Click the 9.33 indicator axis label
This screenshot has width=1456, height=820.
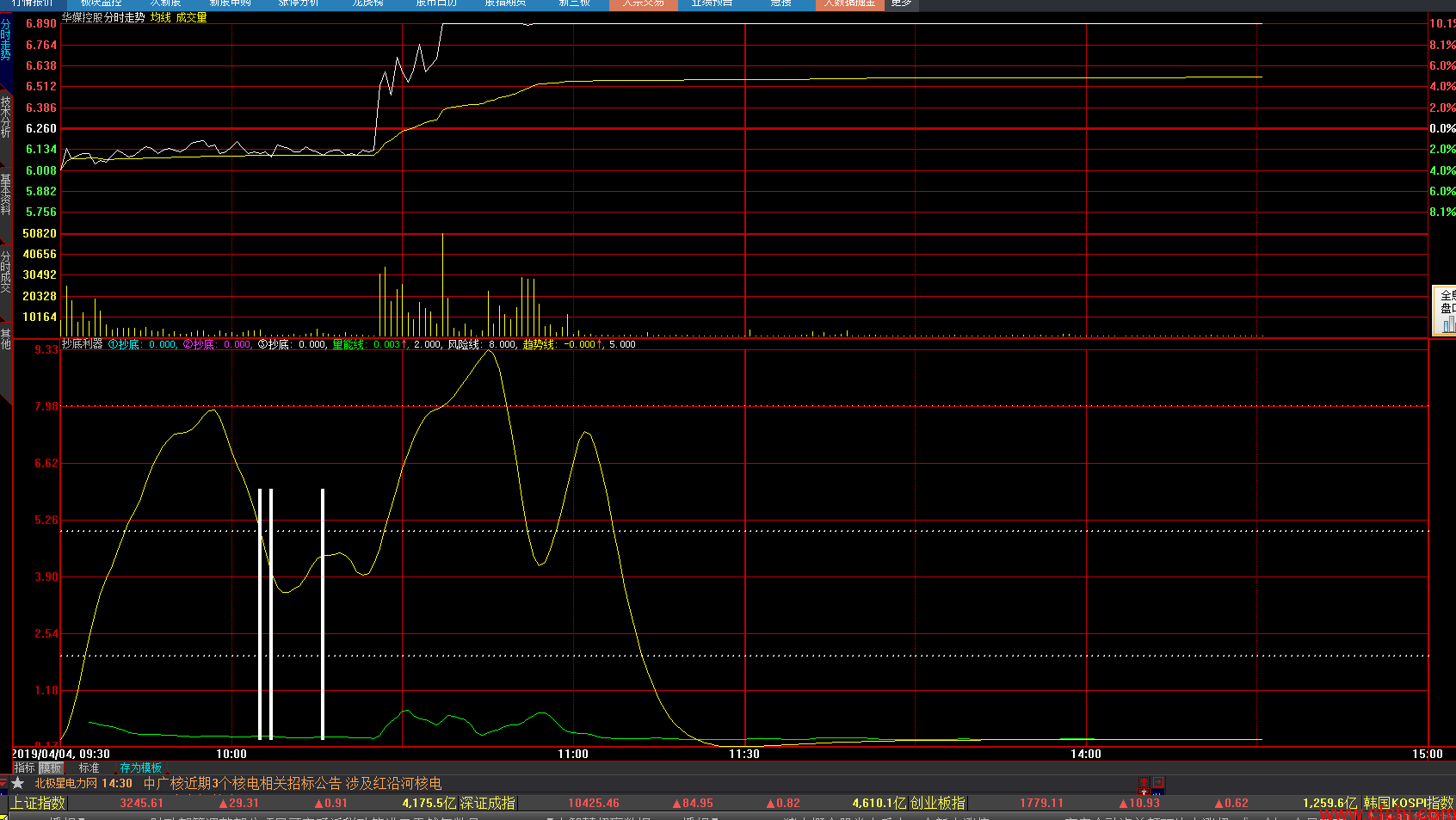(x=46, y=349)
